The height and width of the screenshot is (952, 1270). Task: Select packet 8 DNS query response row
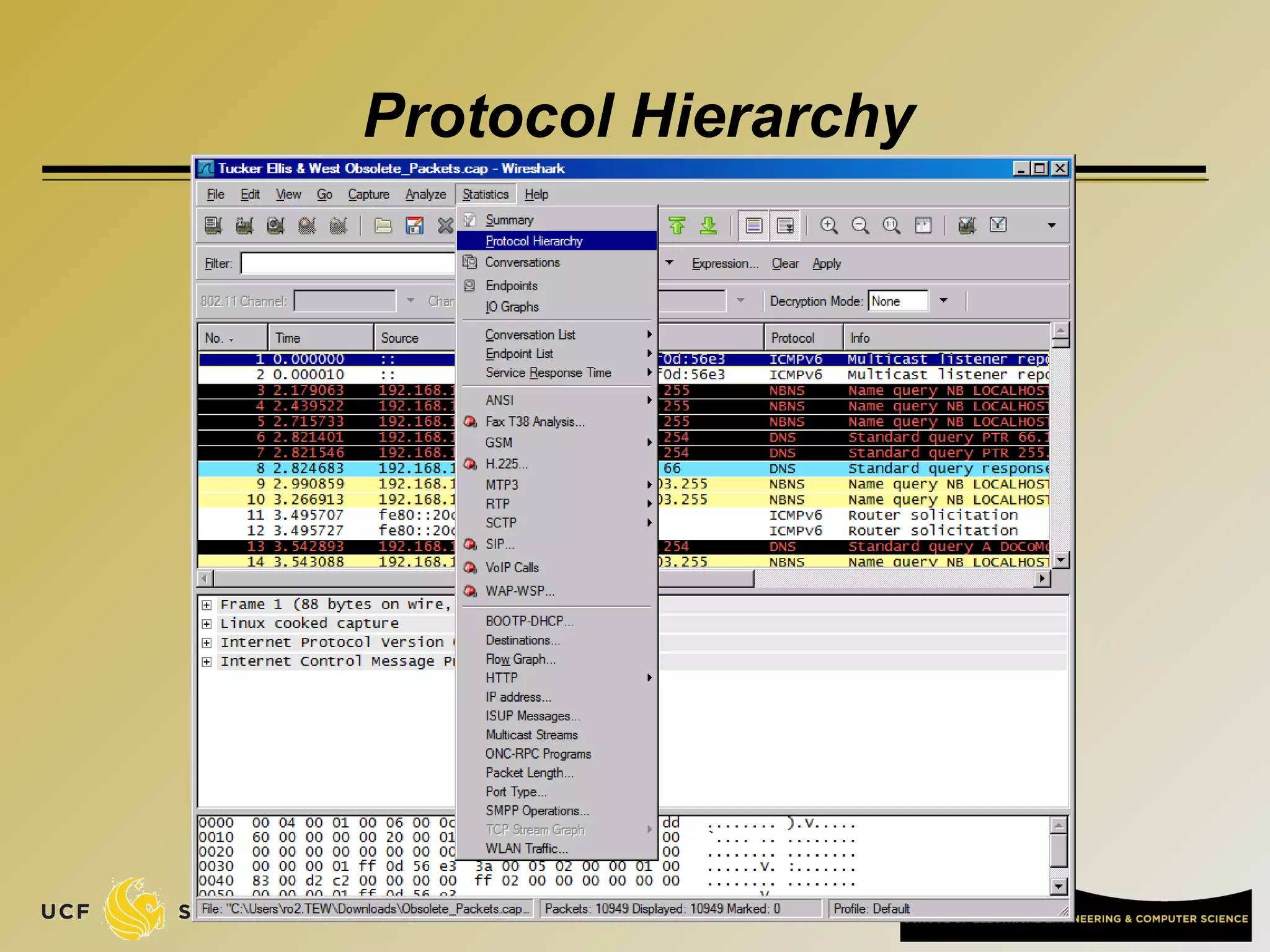point(623,469)
